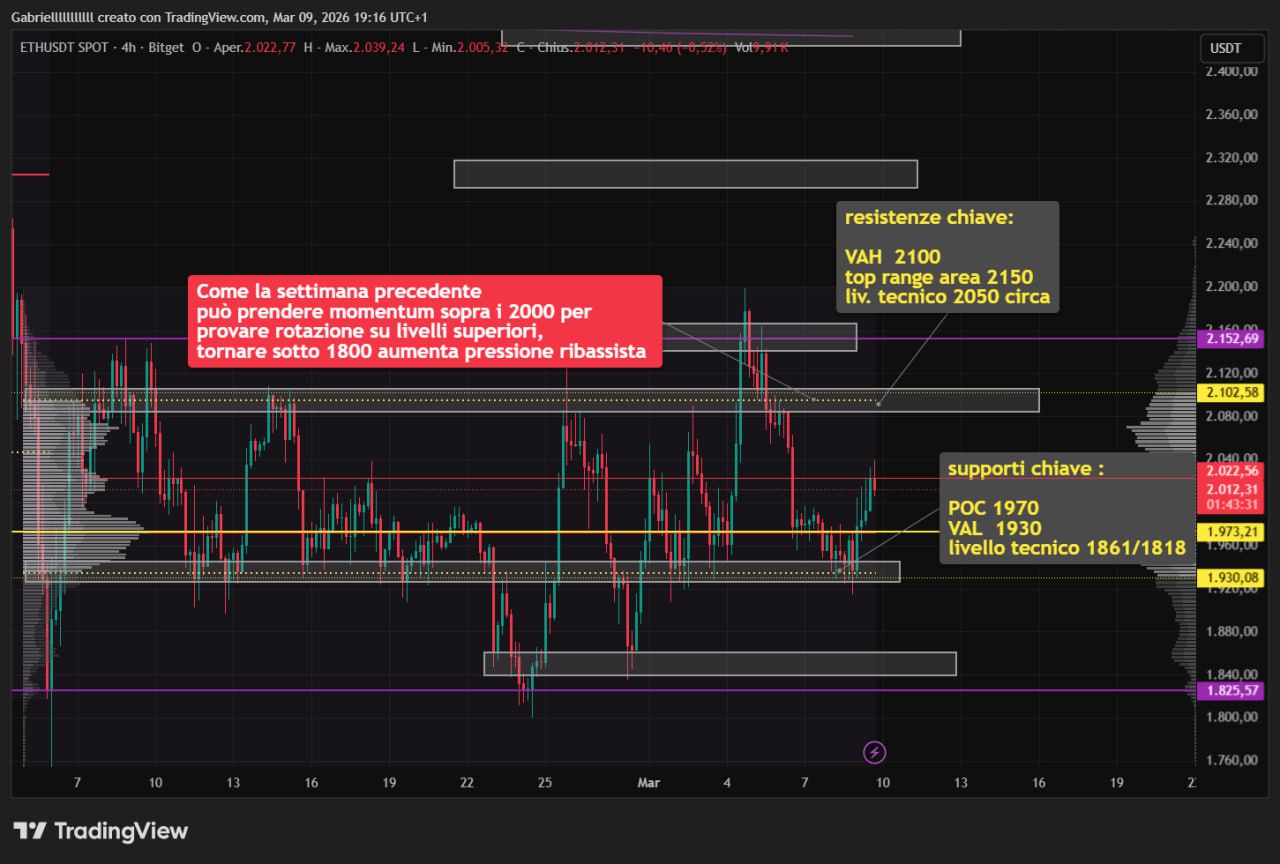Select the purple 1.825,57 price tag
Image resolution: width=1280 pixels, height=864 pixels.
pos(1229,690)
